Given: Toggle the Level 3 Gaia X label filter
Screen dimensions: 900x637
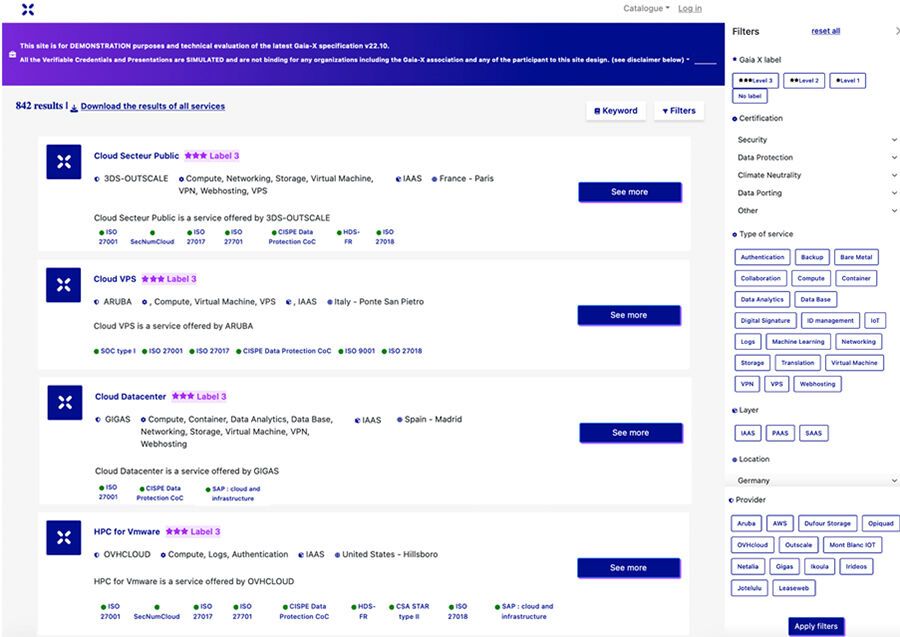Looking at the screenshot, I should 755,80.
